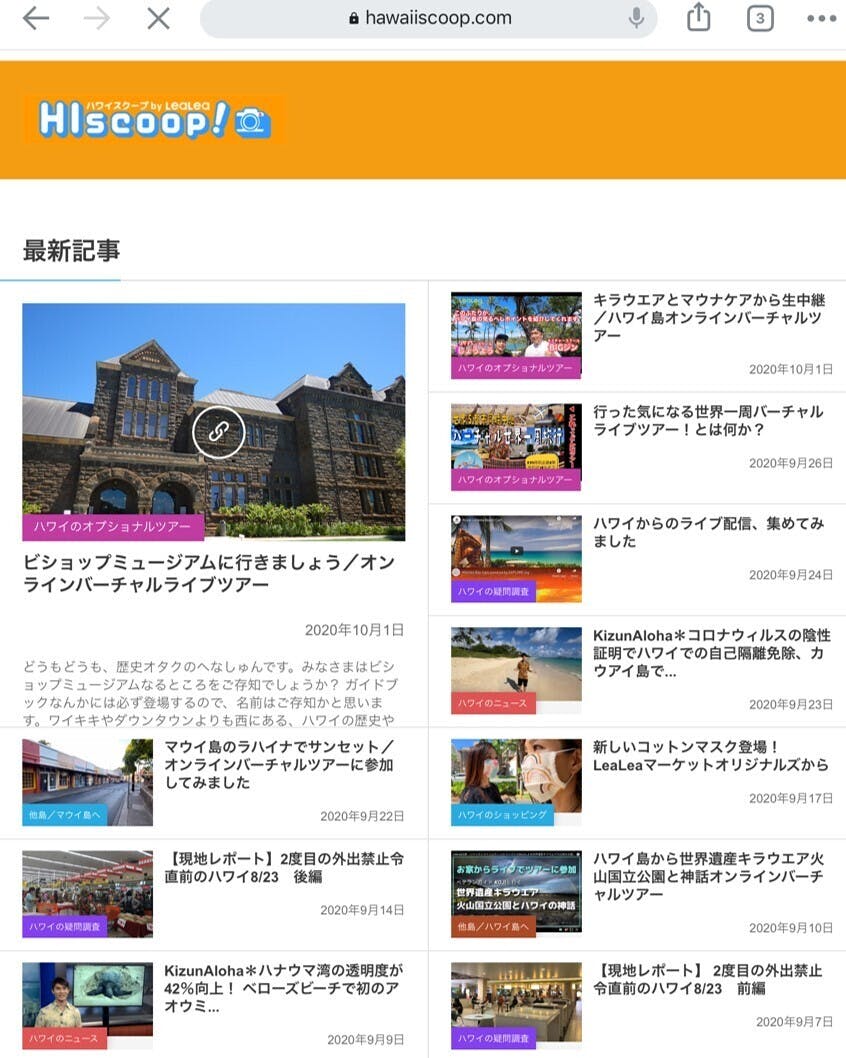Click 他島／マウイ島へ category tag

click(64, 815)
